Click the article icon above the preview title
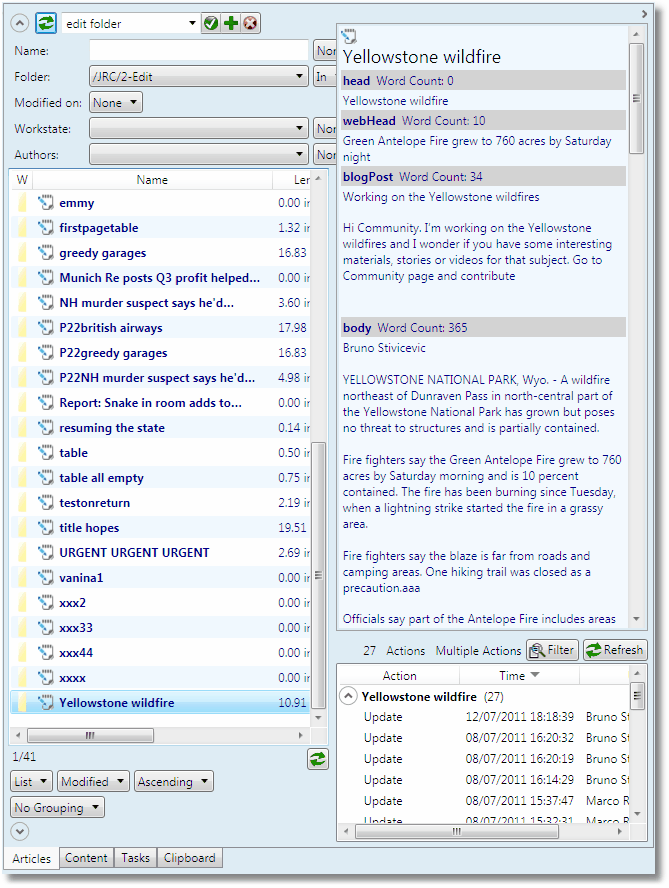This screenshot has height=888, width=669. point(349,36)
